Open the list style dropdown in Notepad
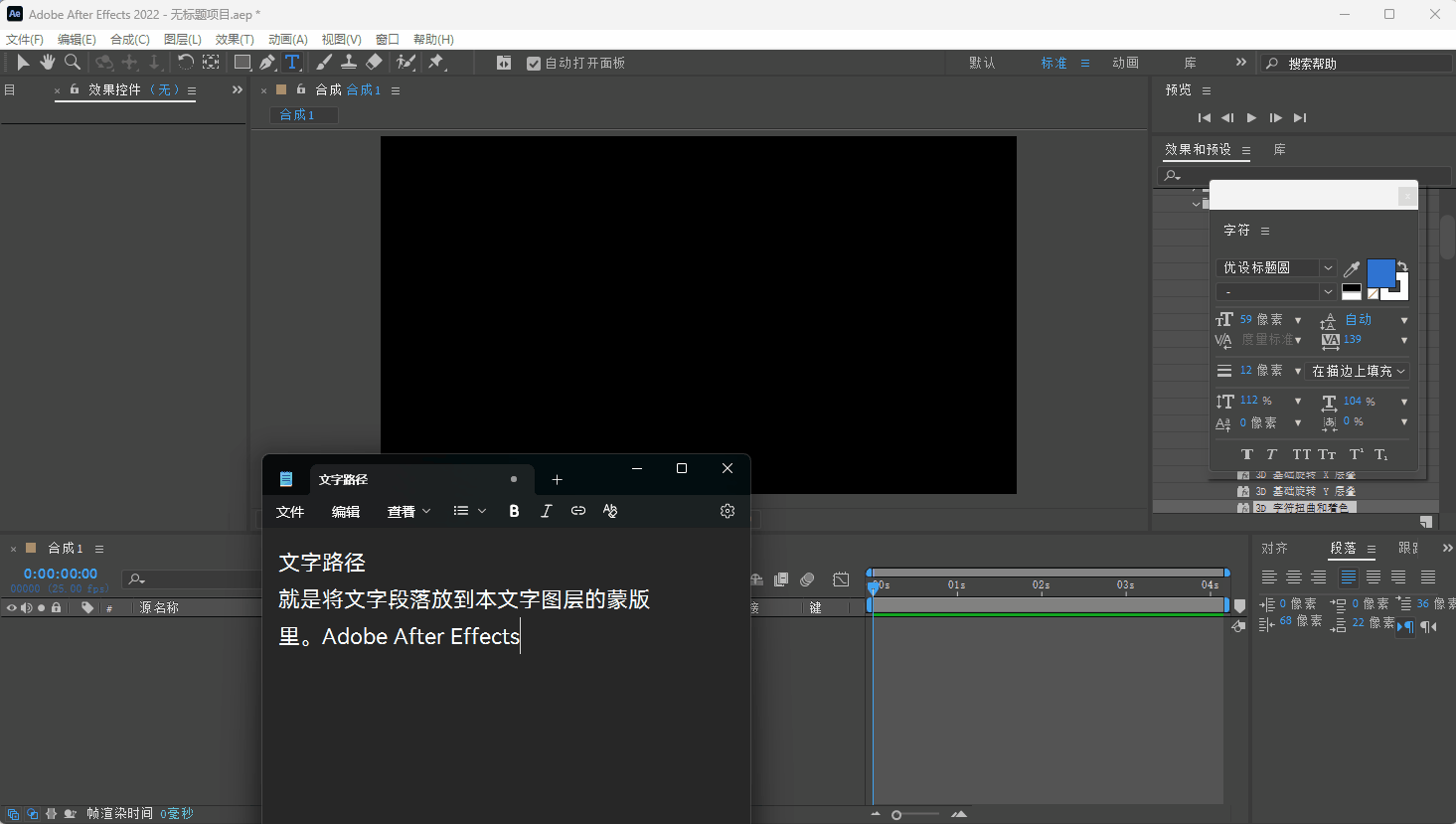 coord(470,511)
